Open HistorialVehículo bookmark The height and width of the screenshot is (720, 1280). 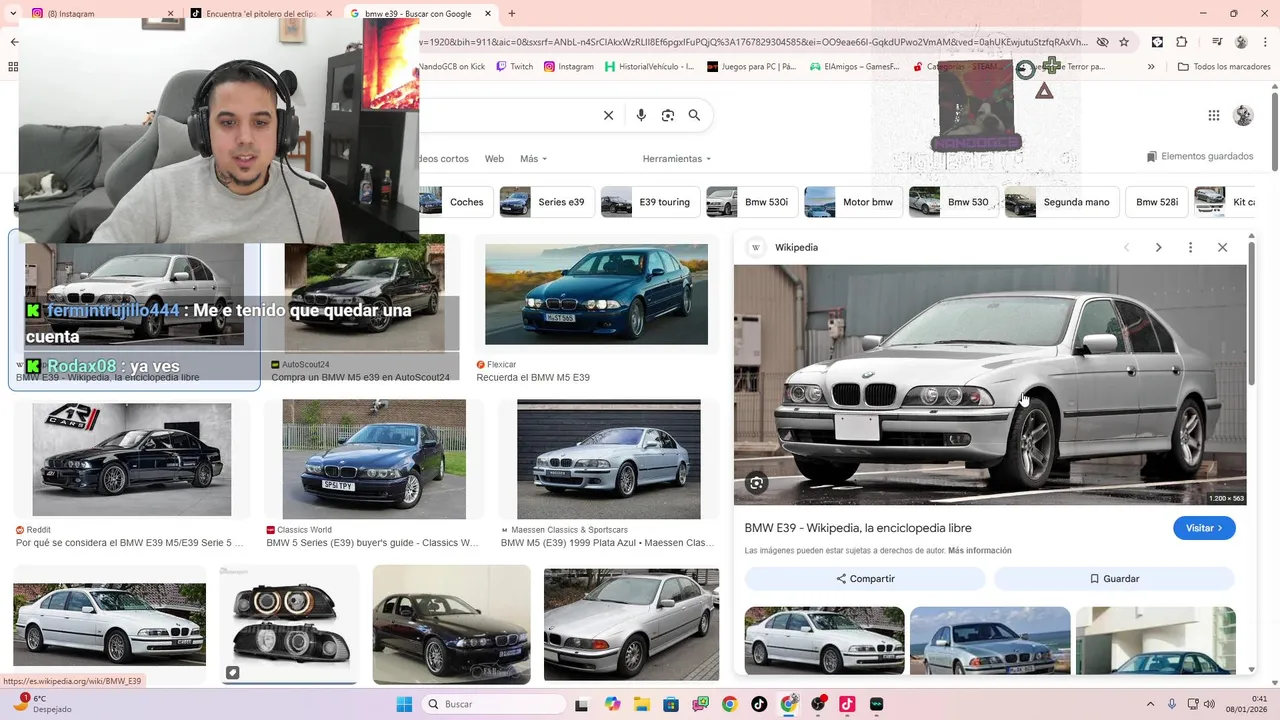click(650, 67)
